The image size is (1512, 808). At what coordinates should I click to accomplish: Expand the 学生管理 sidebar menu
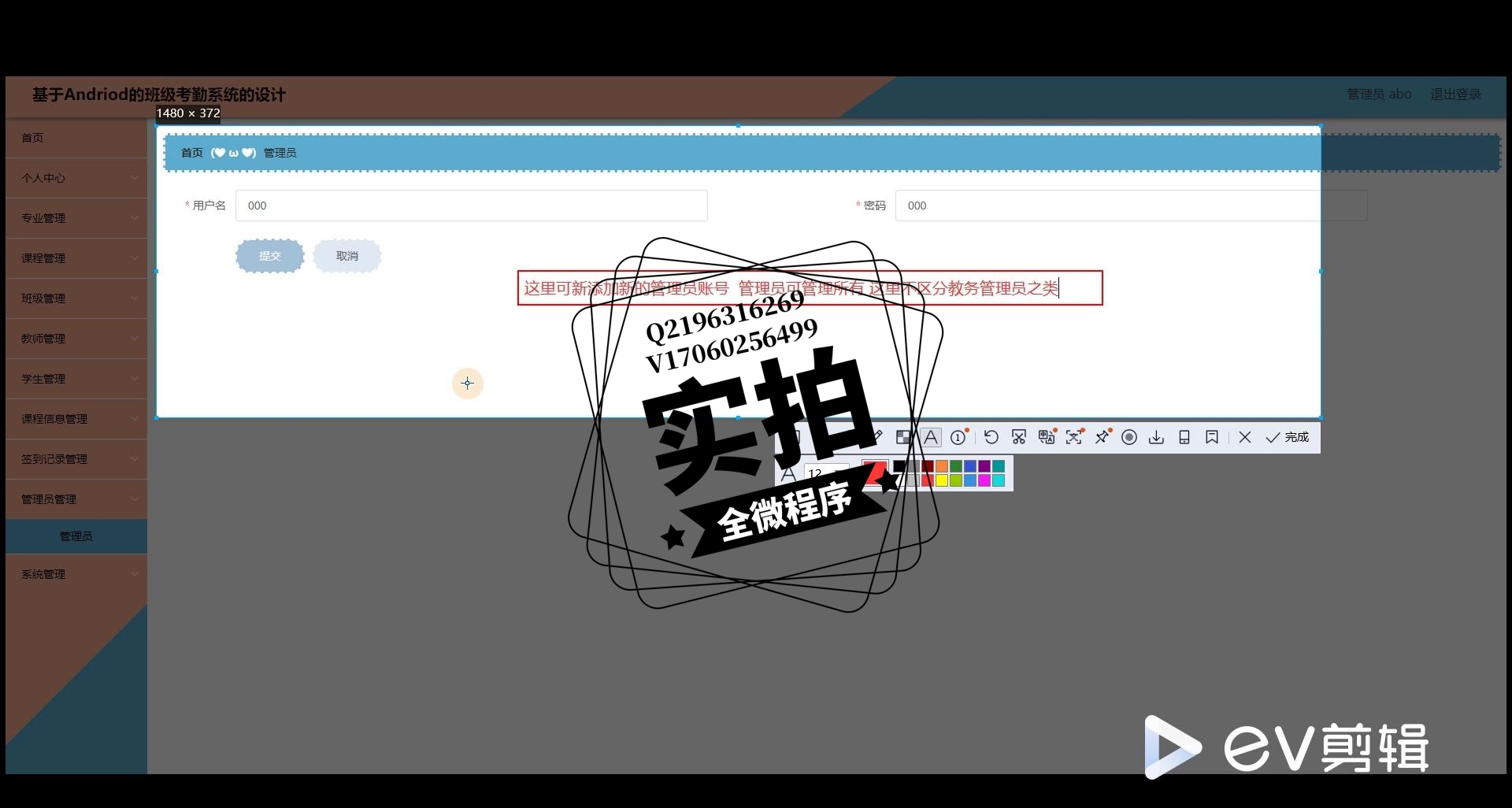pos(76,379)
